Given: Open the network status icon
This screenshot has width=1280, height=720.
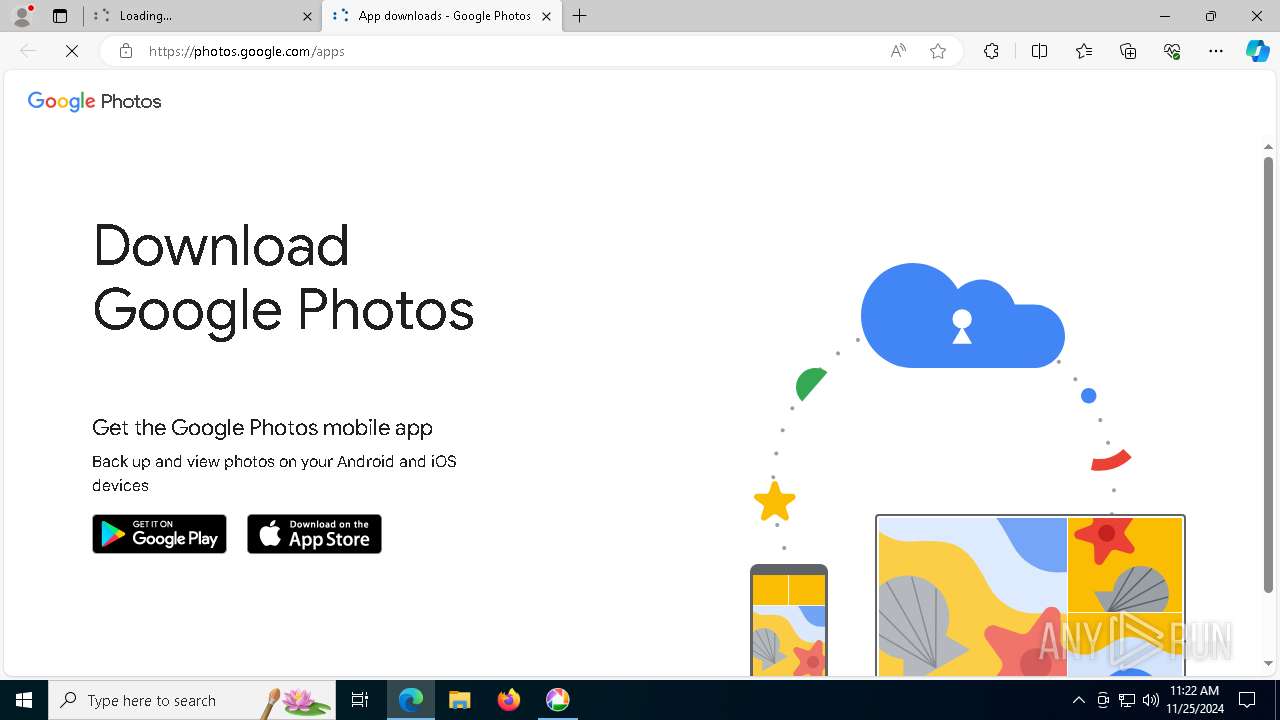Looking at the screenshot, I should (1127, 700).
